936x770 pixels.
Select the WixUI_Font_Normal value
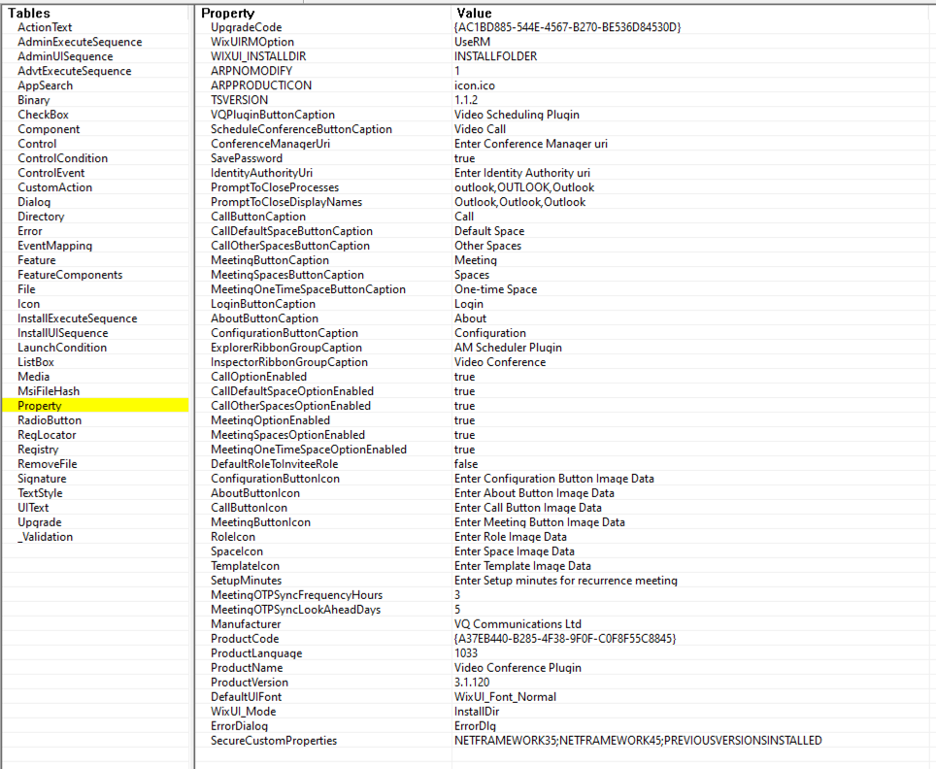click(505, 697)
